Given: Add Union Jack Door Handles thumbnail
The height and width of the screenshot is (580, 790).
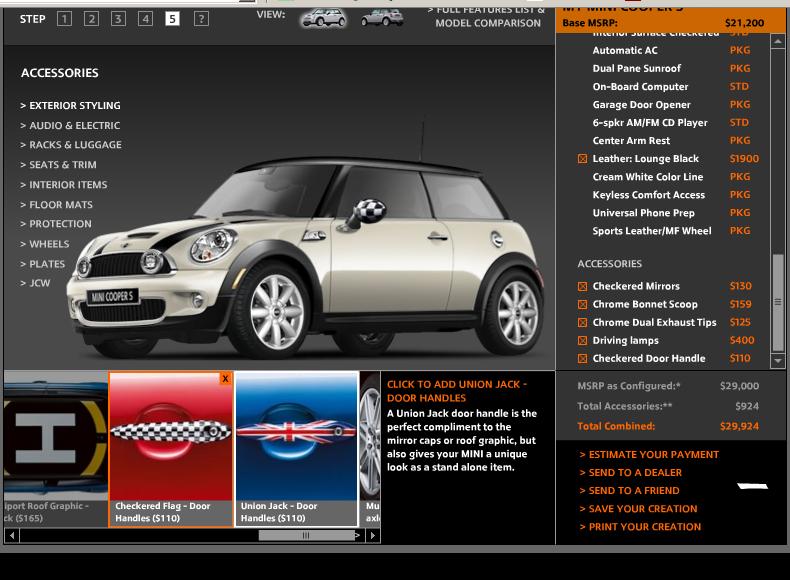Looking at the screenshot, I should point(297,449).
